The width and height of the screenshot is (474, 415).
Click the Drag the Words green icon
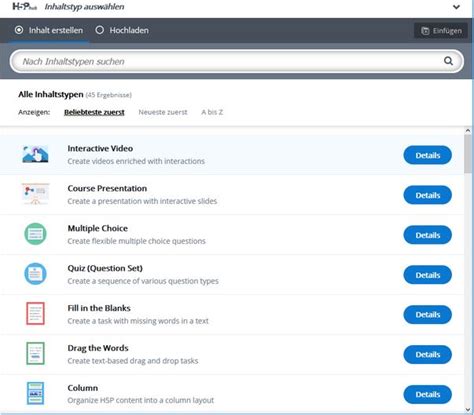[x=35, y=353]
